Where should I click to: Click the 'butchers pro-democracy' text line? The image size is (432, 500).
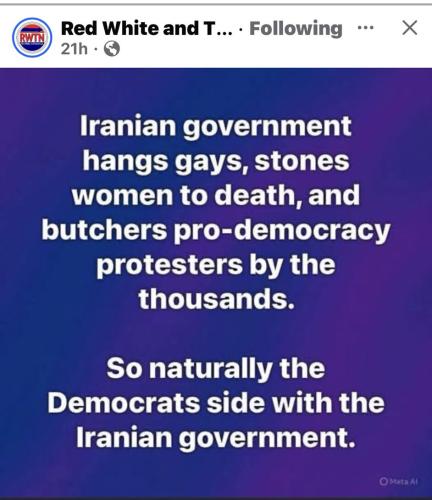point(216,231)
